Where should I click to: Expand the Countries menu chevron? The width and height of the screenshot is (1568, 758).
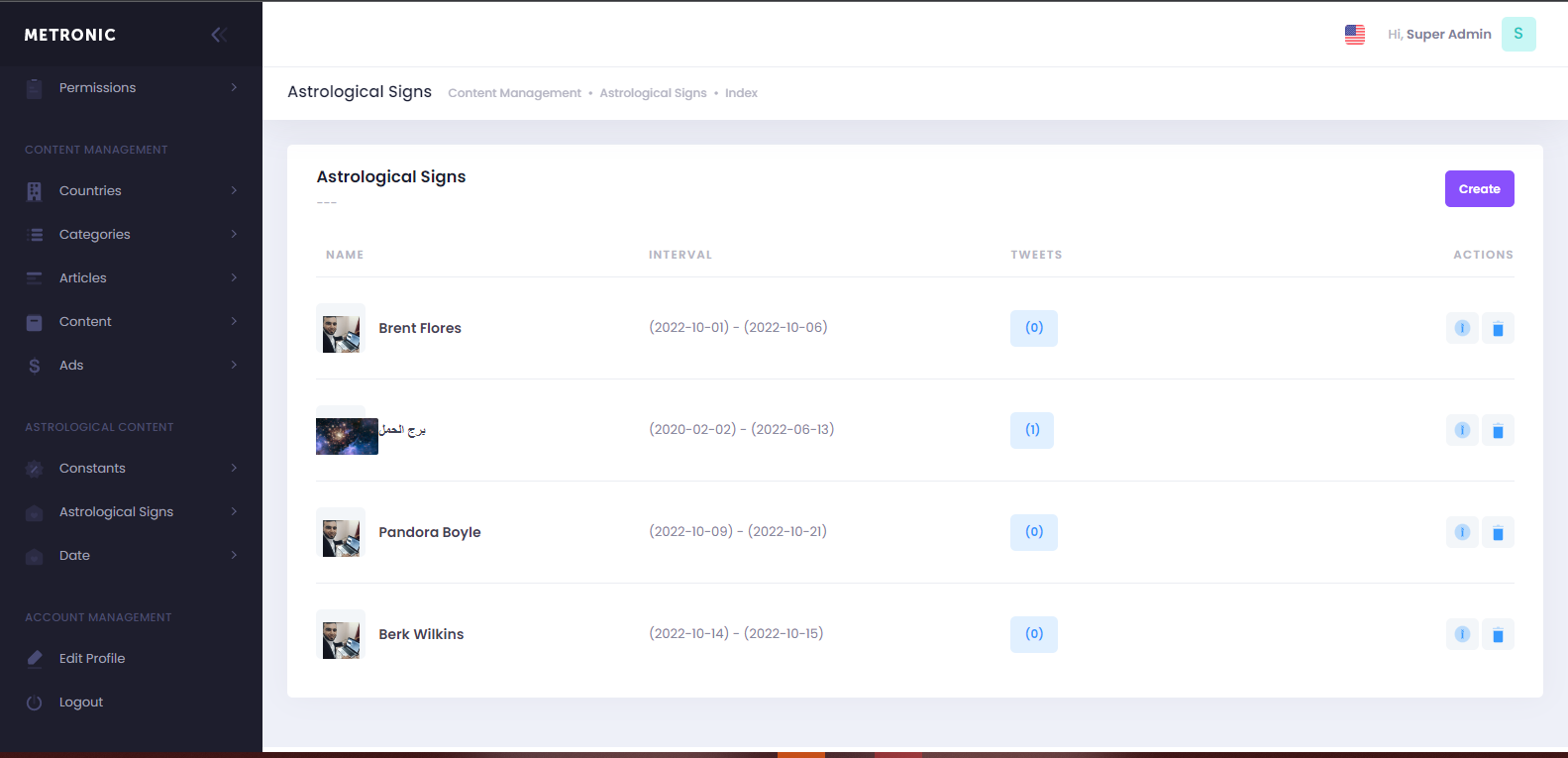point(234,190)
